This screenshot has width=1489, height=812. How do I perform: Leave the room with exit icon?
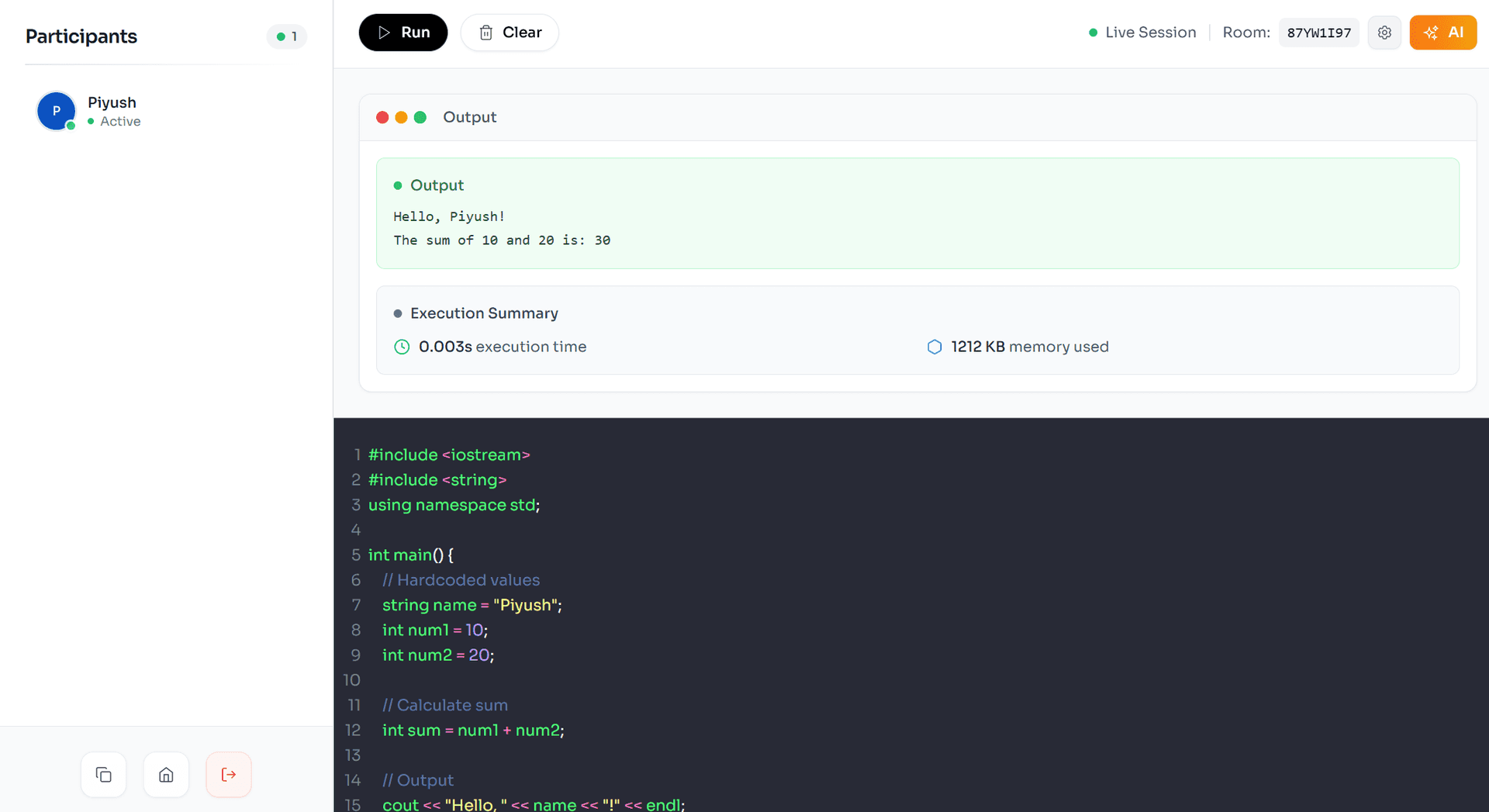tap(229, 774)
